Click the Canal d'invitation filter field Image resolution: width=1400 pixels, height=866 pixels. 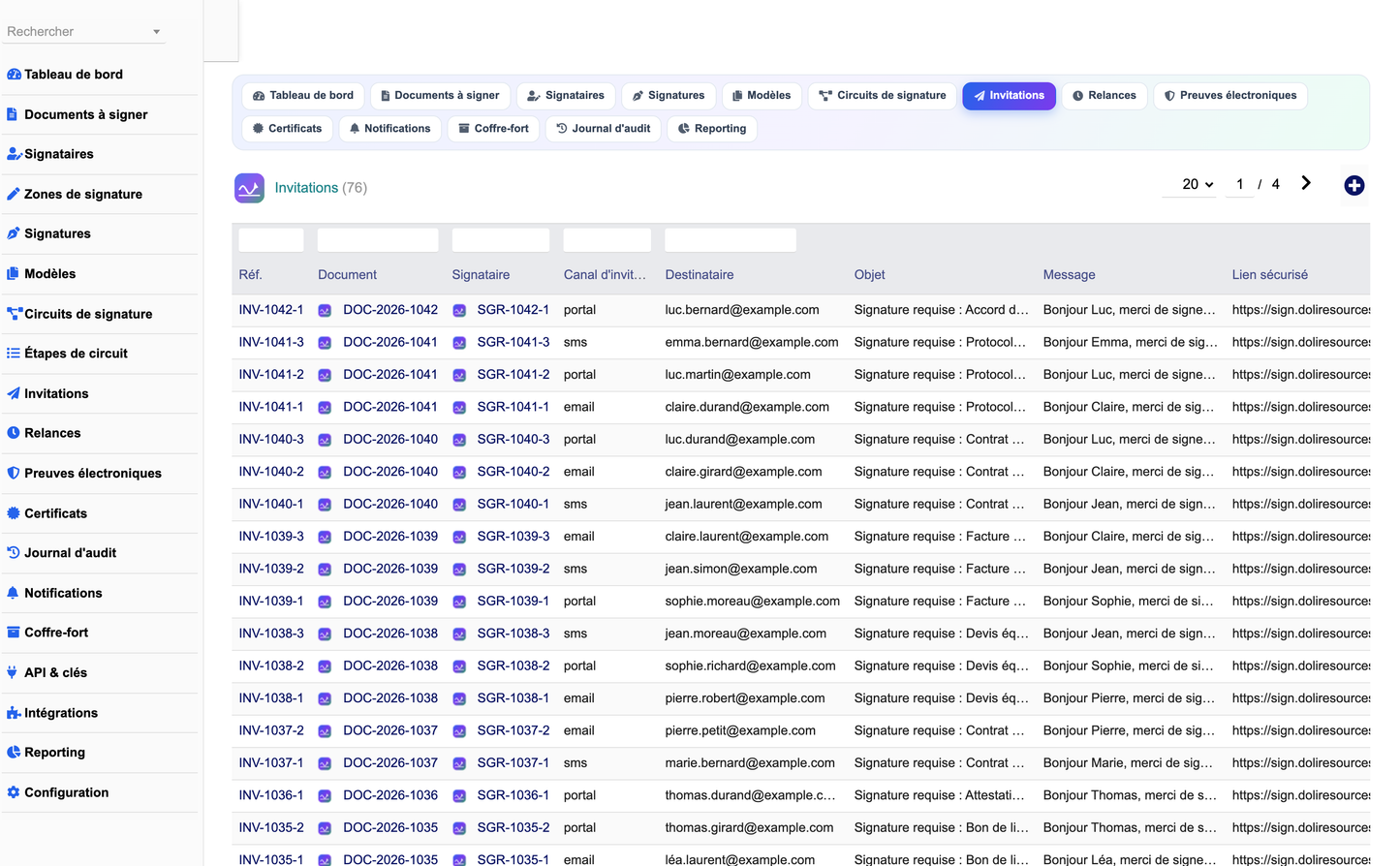pyautogui.click(x=607, y=240)
